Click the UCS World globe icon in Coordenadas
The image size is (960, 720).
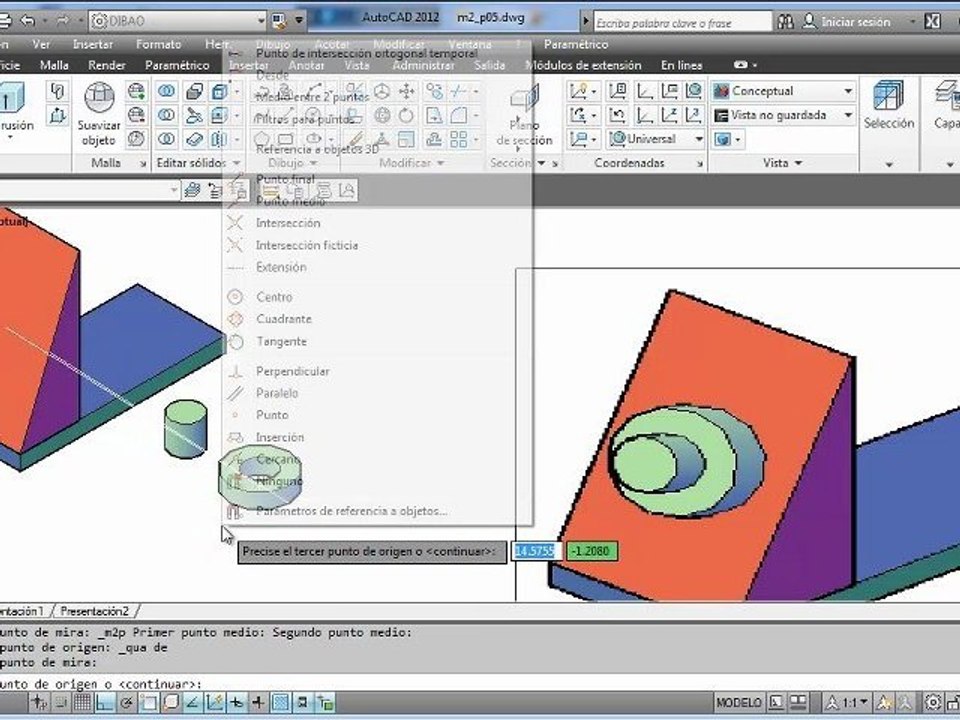tap(694, 91)
